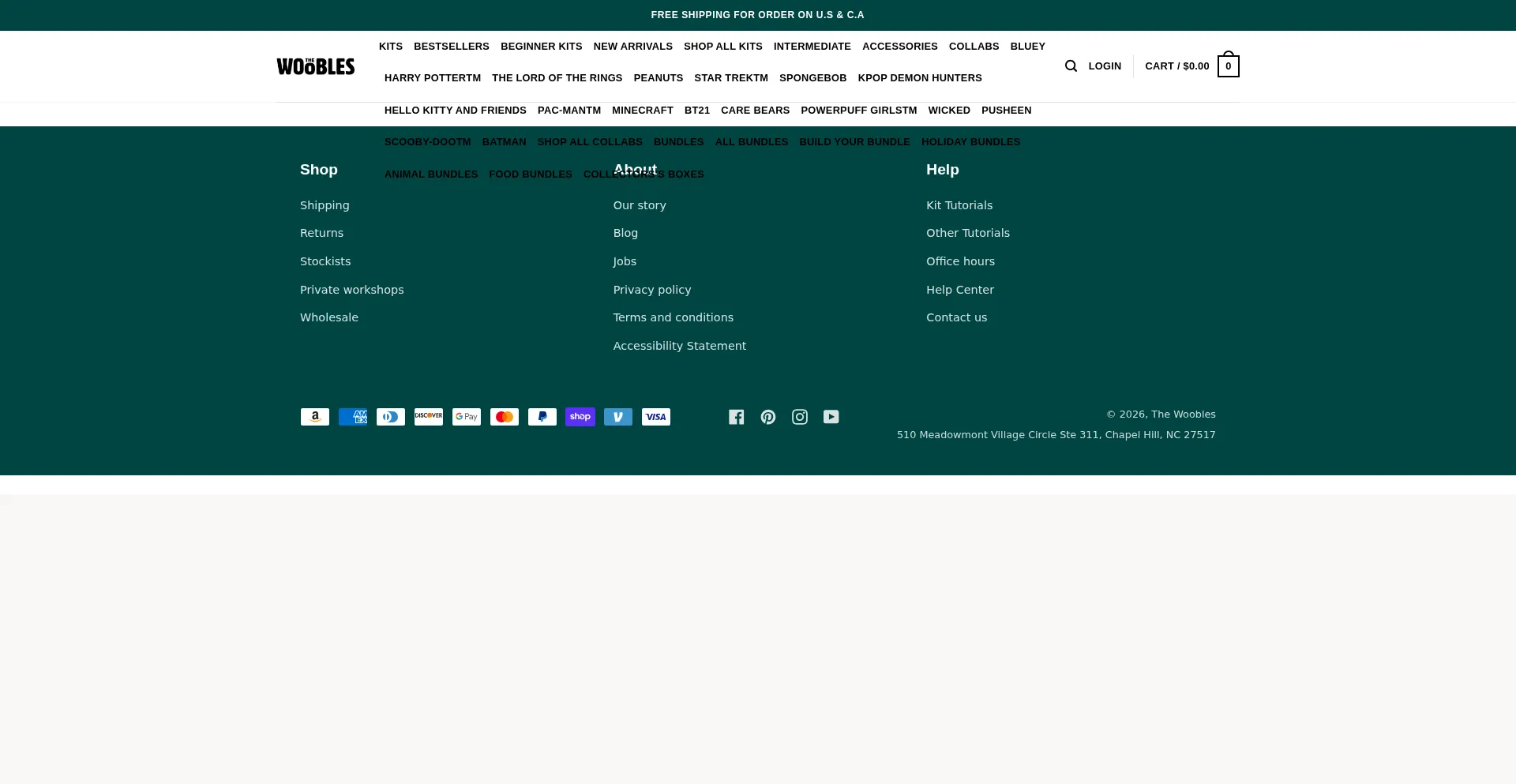Select Bluey in the navigation
1516x784 pixels.
point(1028,47)
